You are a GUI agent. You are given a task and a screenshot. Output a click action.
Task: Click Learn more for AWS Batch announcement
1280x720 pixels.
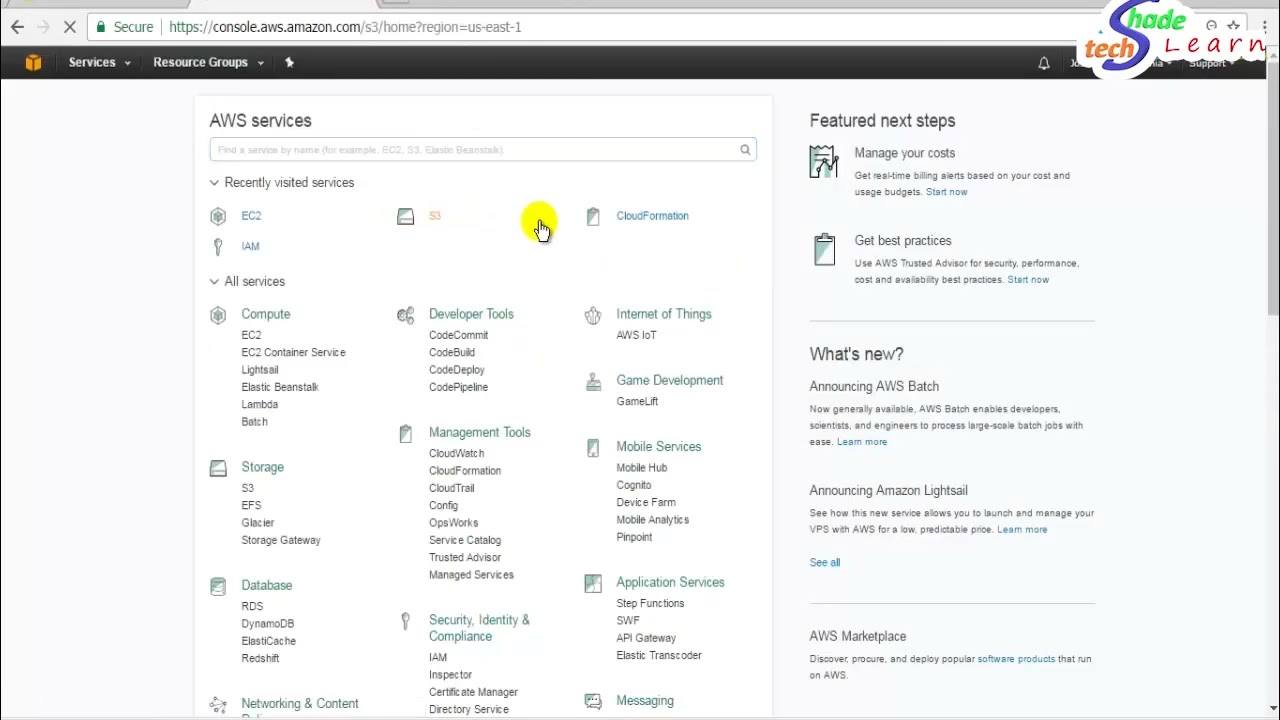(x=862, y=442)
